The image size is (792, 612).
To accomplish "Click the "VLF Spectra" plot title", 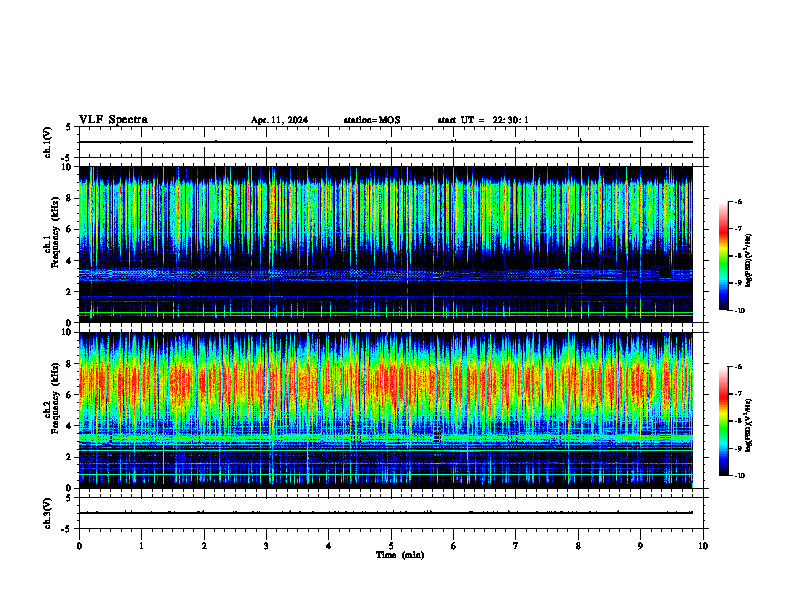I will tap(113, 120).
